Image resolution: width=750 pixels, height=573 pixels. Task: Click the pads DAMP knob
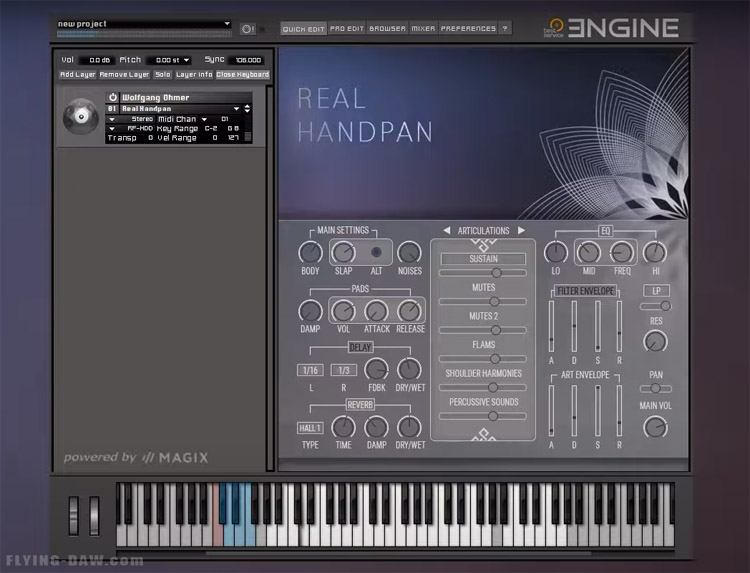[310, 311]
